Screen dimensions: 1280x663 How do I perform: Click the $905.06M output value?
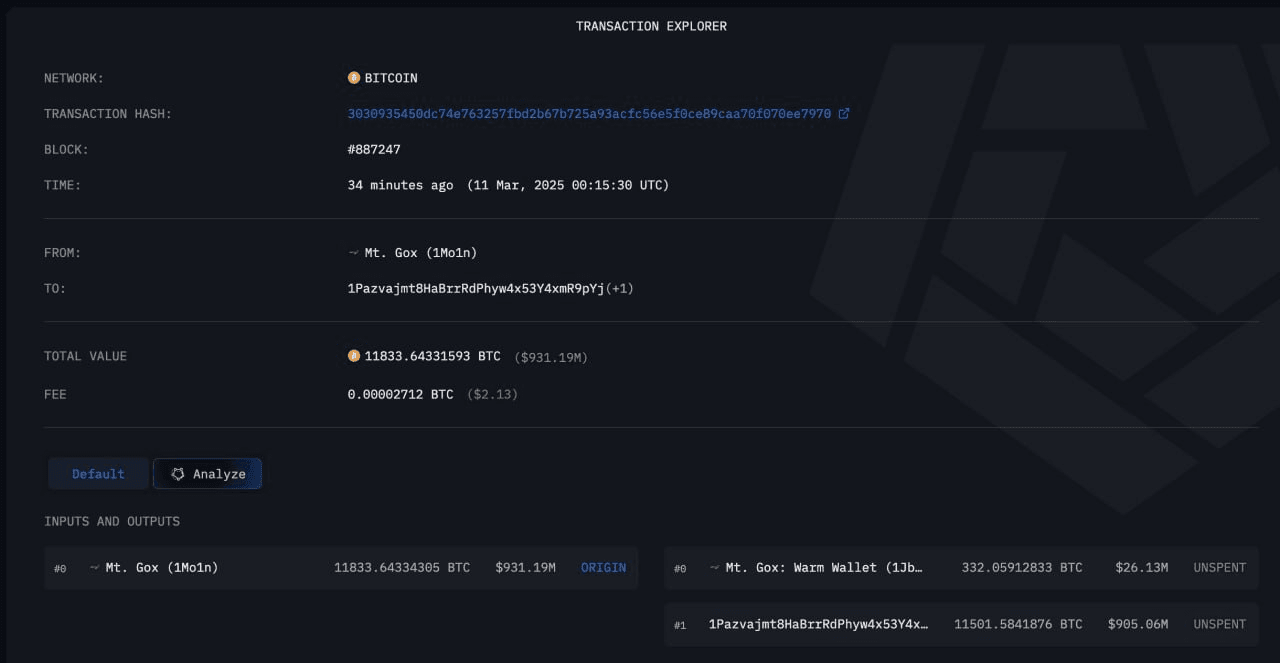tap(1138, 624)
